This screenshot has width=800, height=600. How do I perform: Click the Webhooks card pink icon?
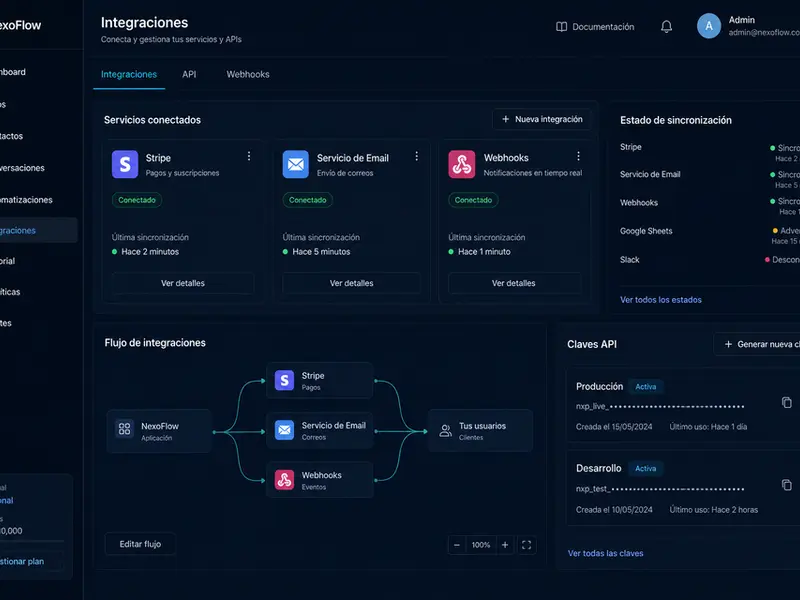(462, 164)
